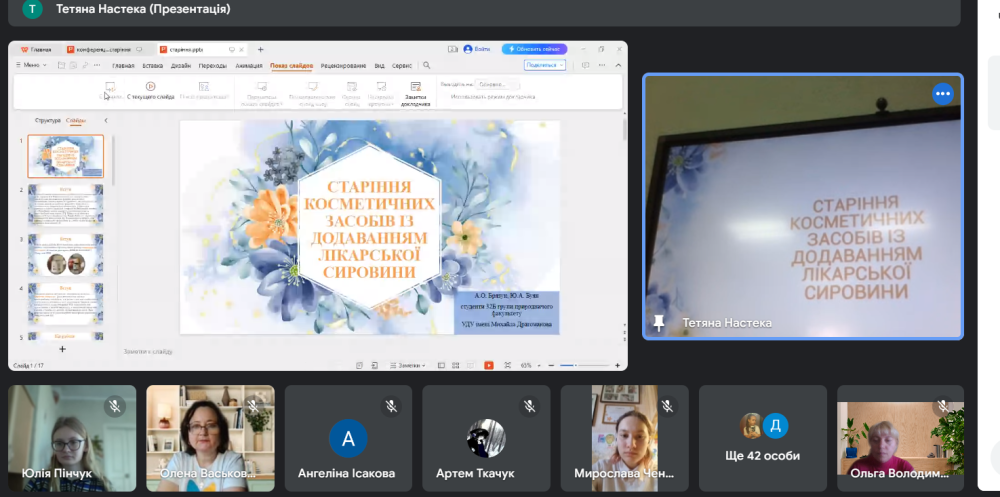Viewport: 1000px width, 497px height.
Task: Click the 'С текущего слайда' play icon
Action: pos(150,87)
